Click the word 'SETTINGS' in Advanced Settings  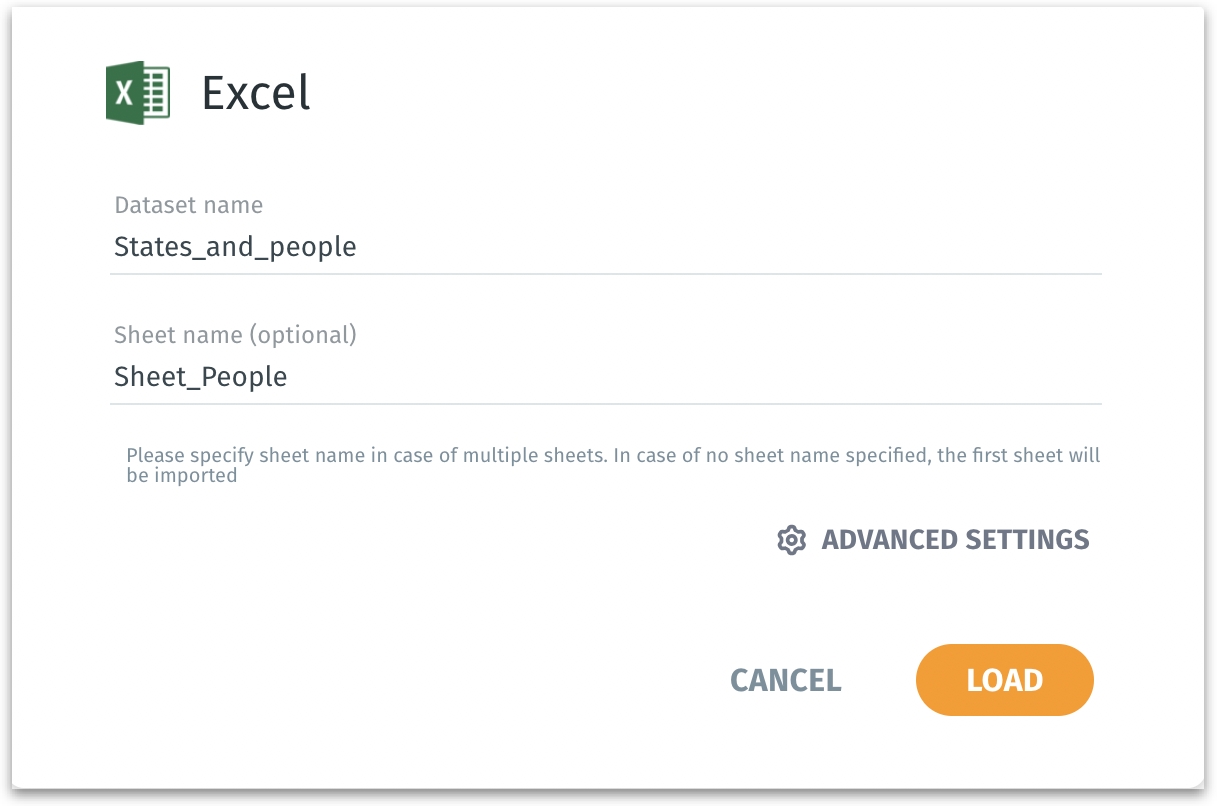1026,540
